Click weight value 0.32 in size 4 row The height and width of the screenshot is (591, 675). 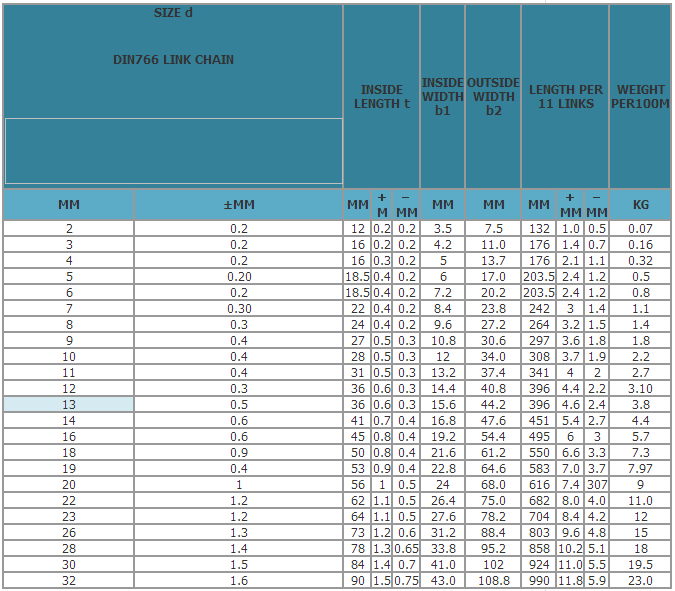640,260
